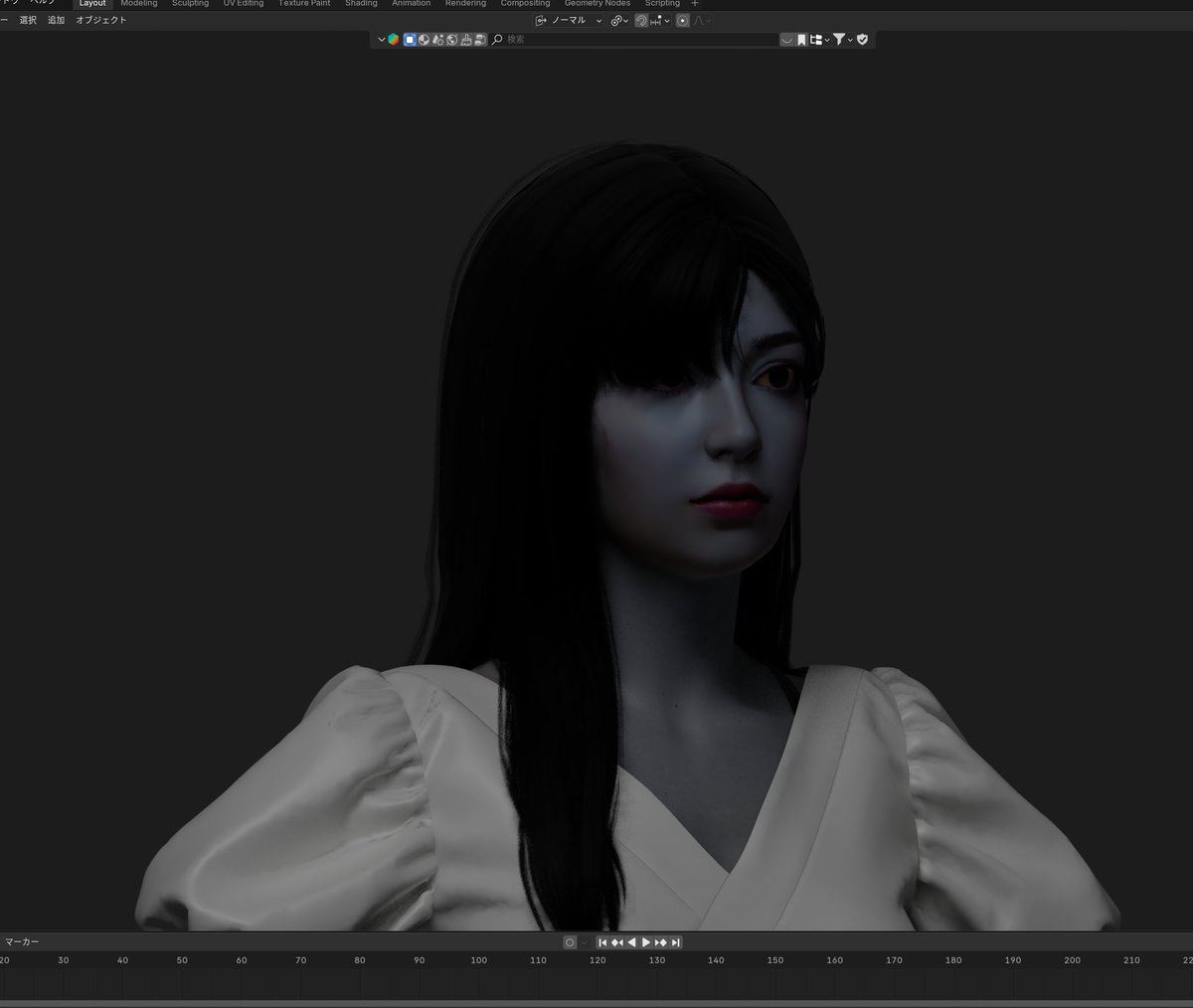Jump to the timeline end frame
Image resolution: width=1193 pixels, height=1008 pixels.
676,942
